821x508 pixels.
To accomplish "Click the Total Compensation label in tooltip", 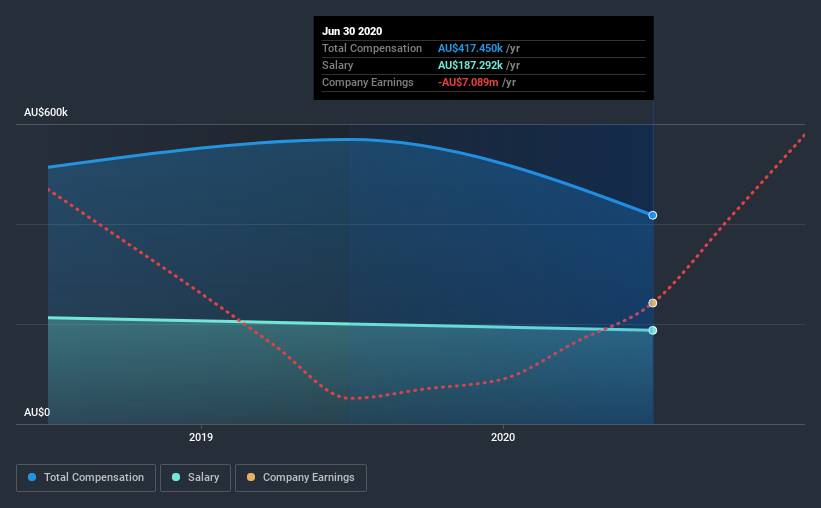I will (372, 48).
